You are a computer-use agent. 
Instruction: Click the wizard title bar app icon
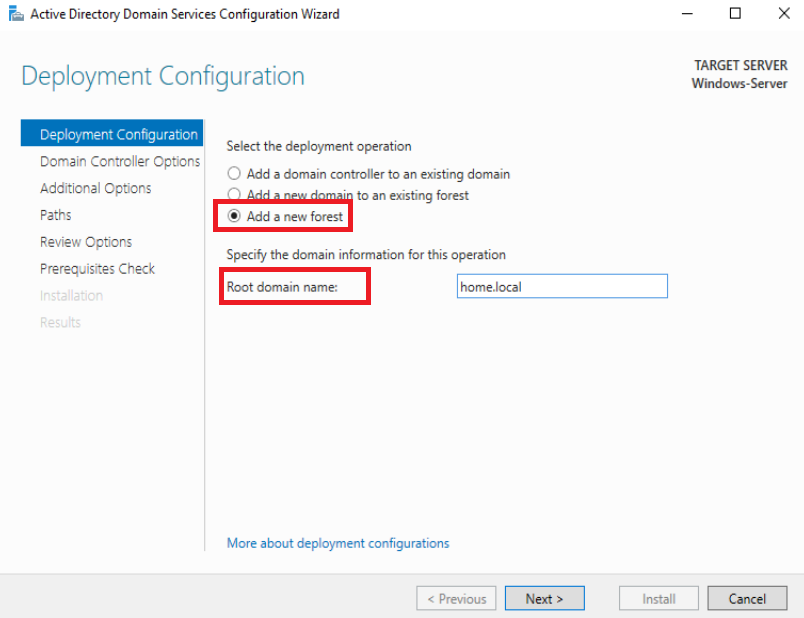point(16,14)
